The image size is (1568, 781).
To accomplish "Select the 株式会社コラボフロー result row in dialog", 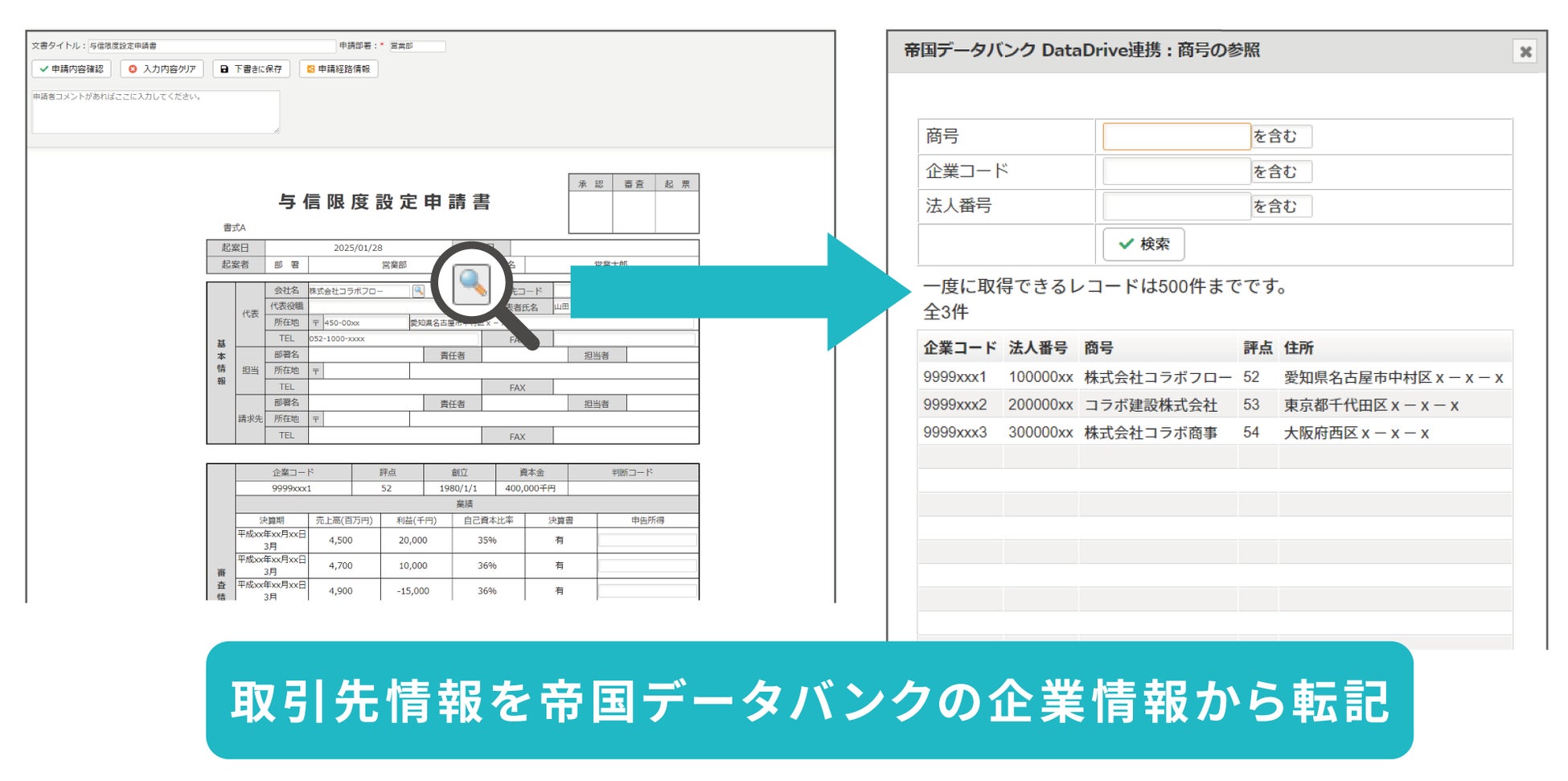I will coord(1214,377).
